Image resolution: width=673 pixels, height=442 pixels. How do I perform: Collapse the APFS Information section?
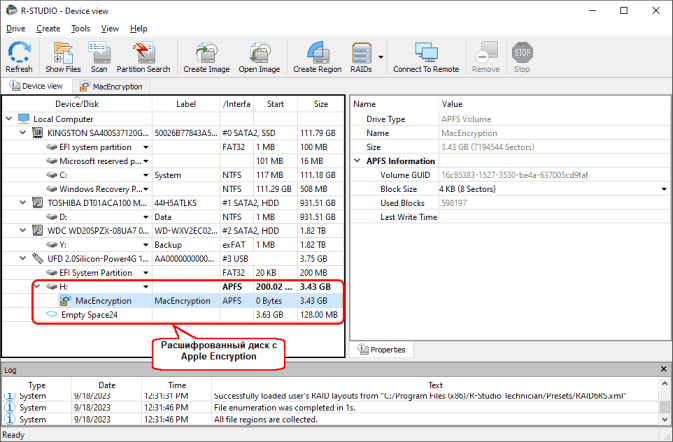pyautogui.click(x=357, y=161)
